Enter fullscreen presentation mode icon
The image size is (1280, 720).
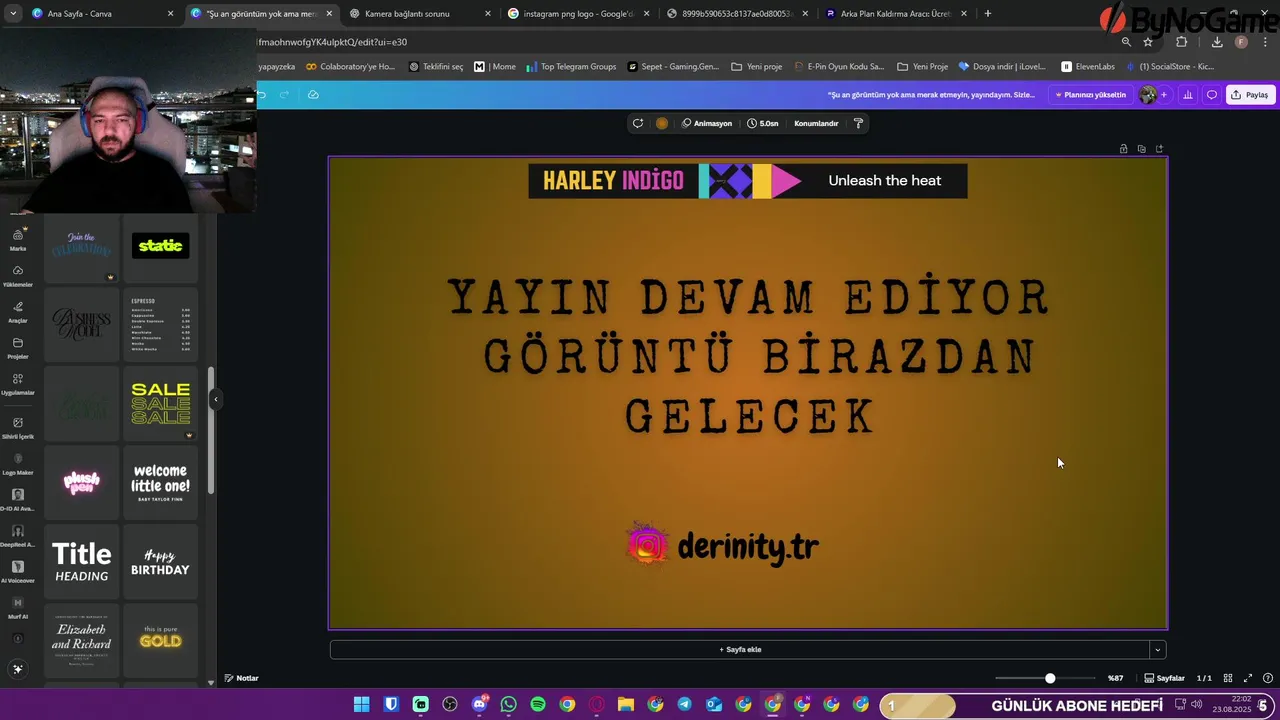[x=1248, y=678]
